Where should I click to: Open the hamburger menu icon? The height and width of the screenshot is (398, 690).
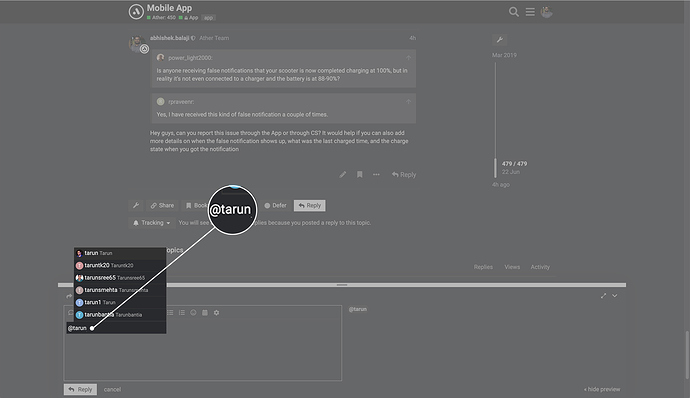coord(530,12)
